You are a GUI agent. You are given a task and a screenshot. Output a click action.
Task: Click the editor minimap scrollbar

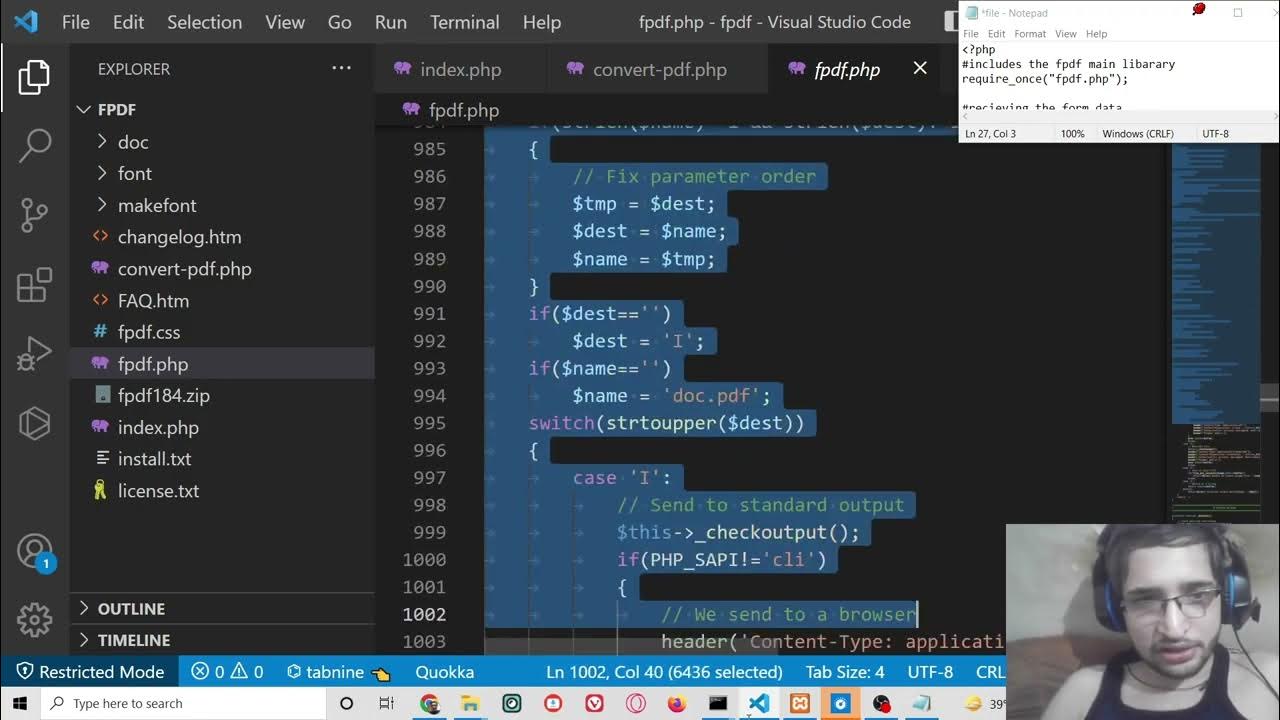tap(1268, 398)
